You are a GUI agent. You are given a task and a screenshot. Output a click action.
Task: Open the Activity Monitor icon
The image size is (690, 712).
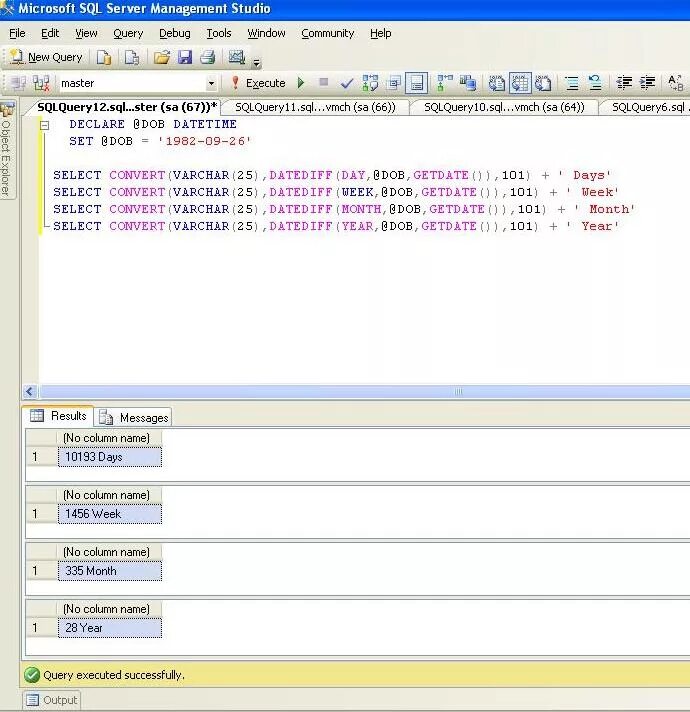[x=237, y=58]
